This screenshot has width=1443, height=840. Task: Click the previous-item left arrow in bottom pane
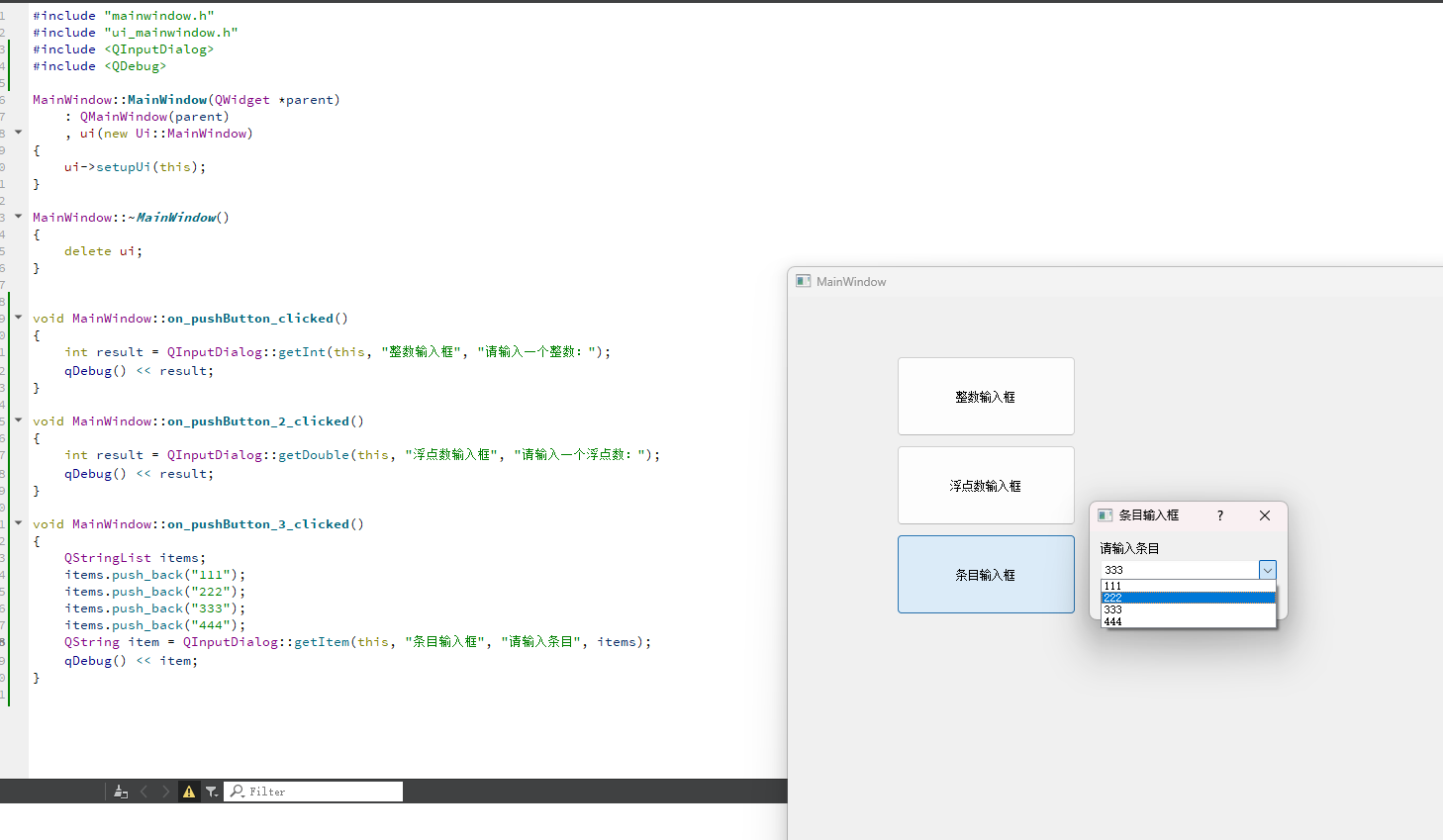(144, 791)
